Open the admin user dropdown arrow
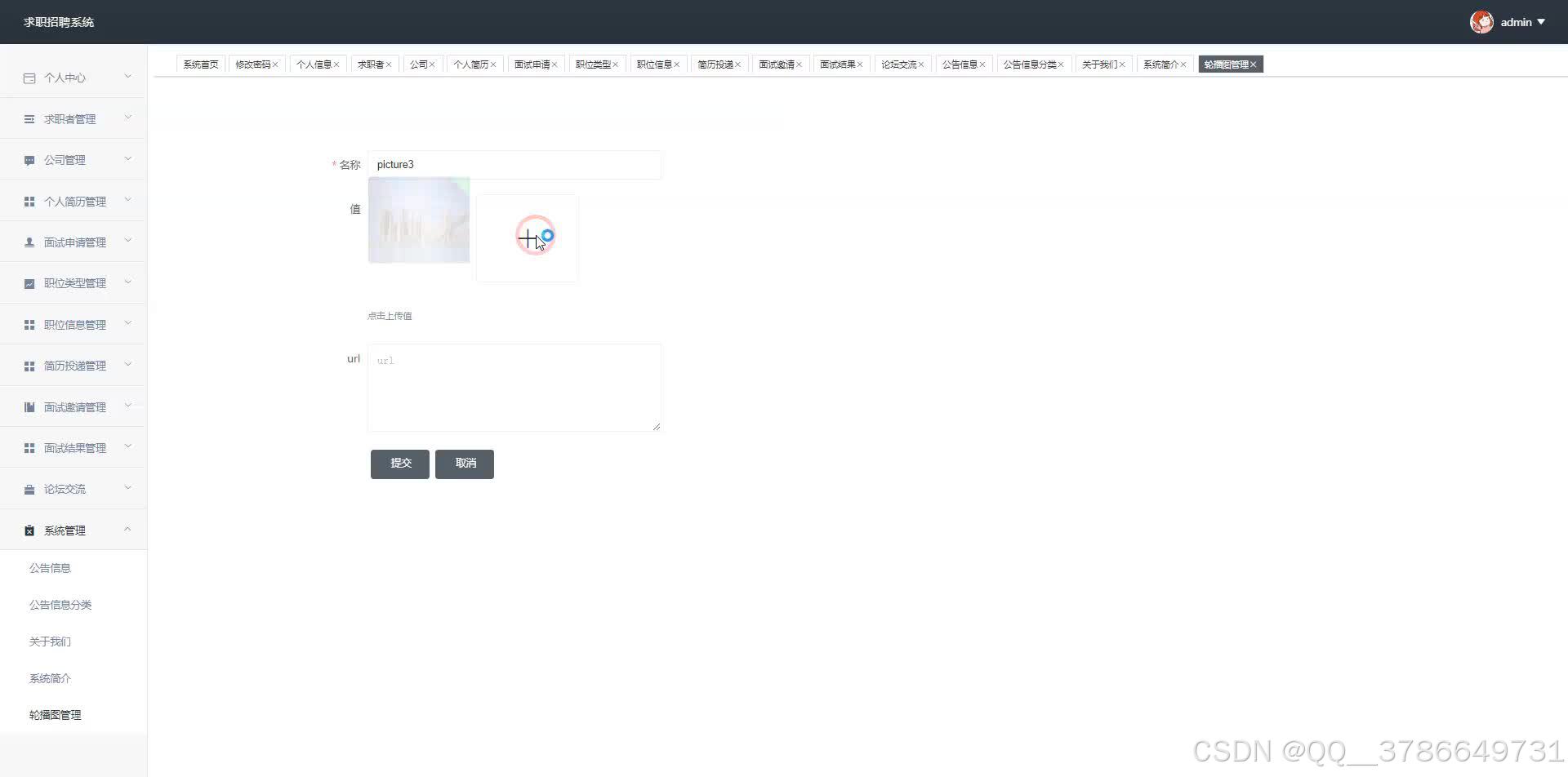 tap(1541, 22)
